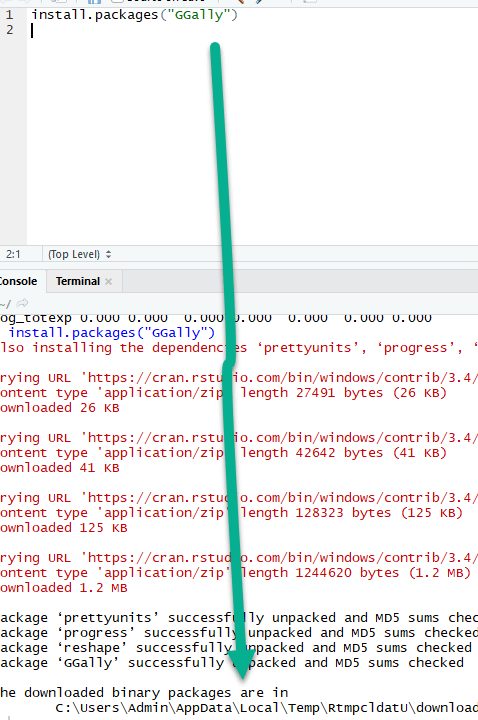Click the package 'progress' unpacked line
Viewport: 478px width, 720px height.
239,633
